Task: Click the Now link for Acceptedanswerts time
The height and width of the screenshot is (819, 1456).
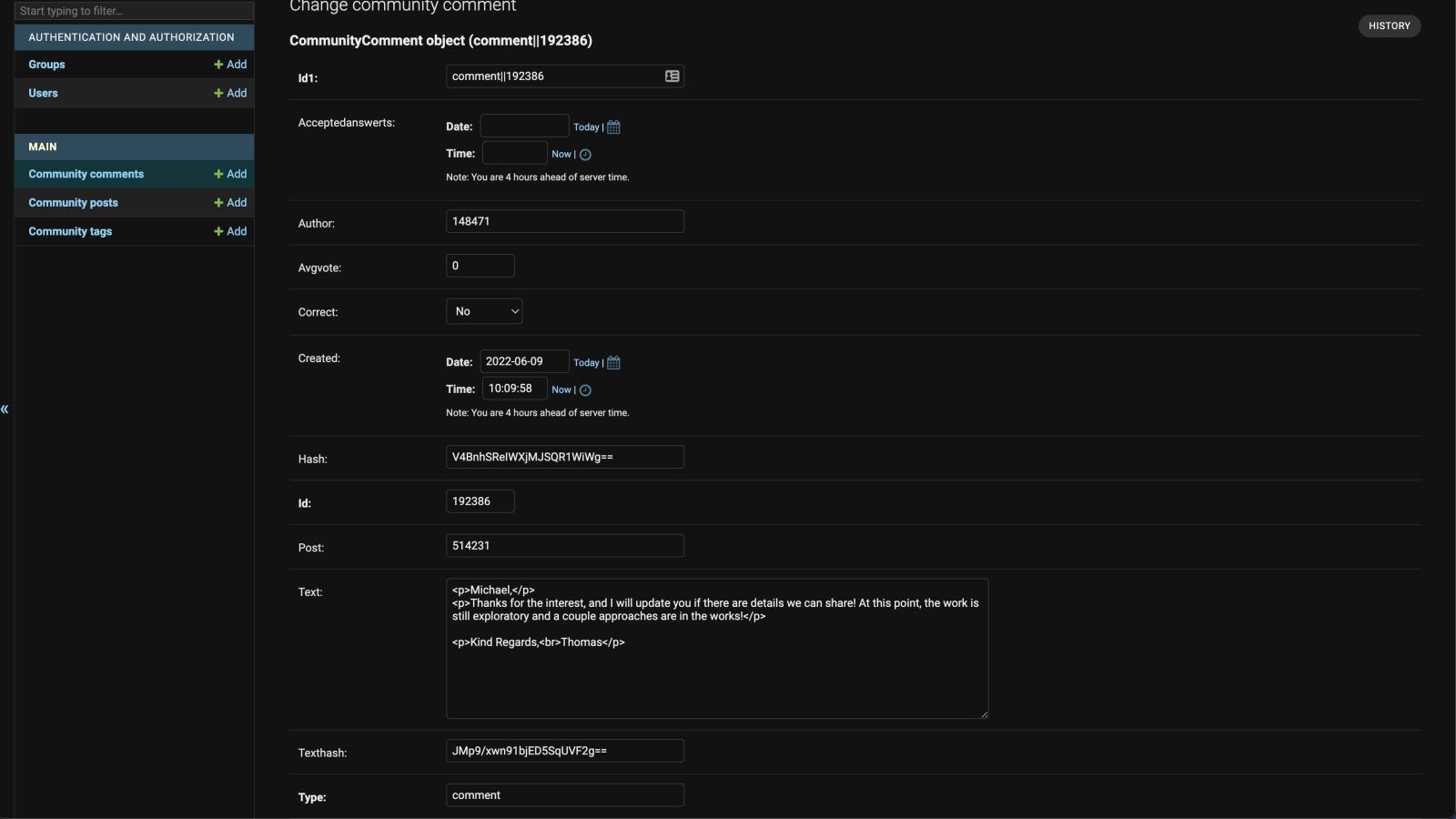Action: [x=561, y=155]
